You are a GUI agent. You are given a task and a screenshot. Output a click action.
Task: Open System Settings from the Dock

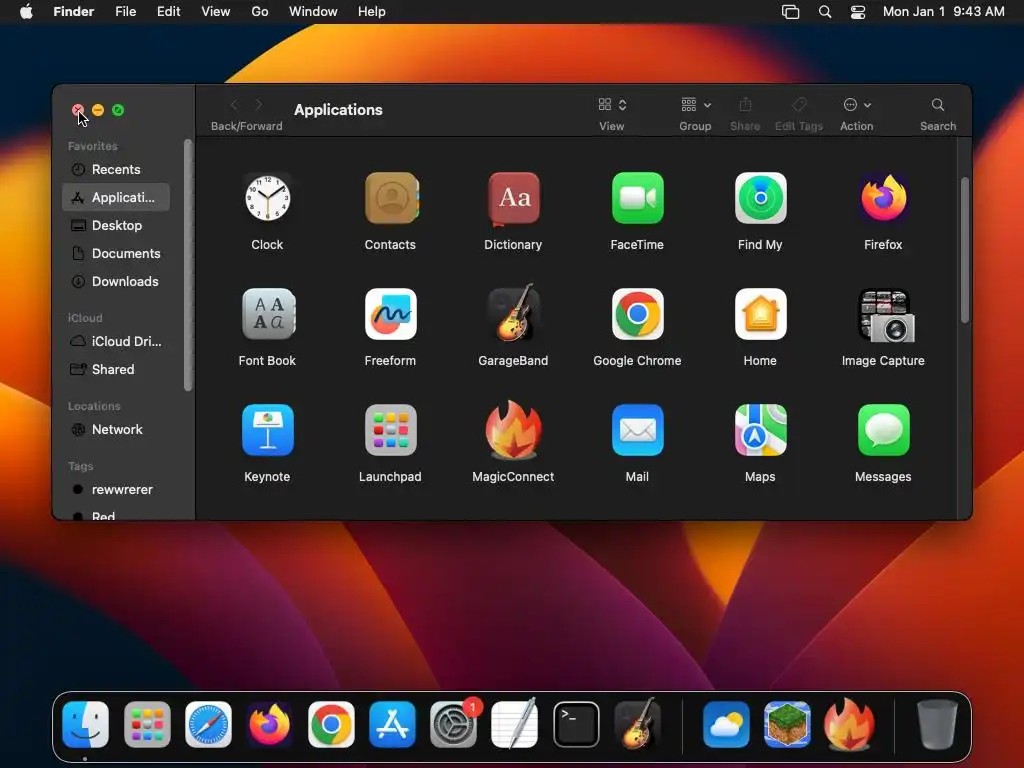(x=454, y=725)
